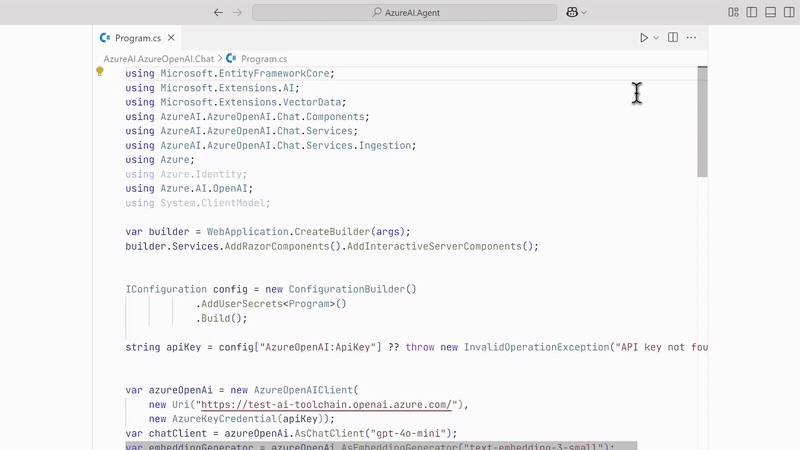Click the text 'using Azure.Identity;'
Viewport: 800px width, 450px height.
[x=186, y=174]
